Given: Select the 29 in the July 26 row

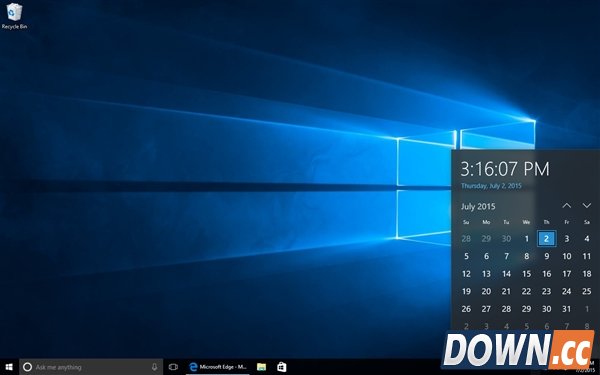Looking at the screenshot, I should (527, 309).
